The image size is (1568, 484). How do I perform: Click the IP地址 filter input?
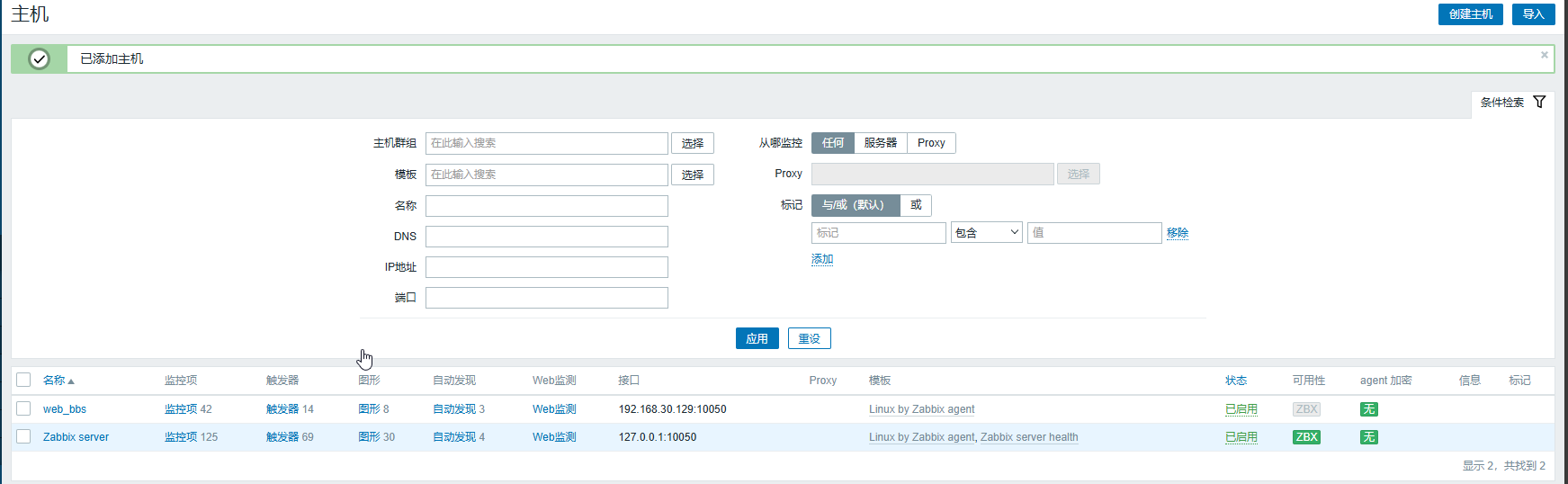[x=547, y=267]
